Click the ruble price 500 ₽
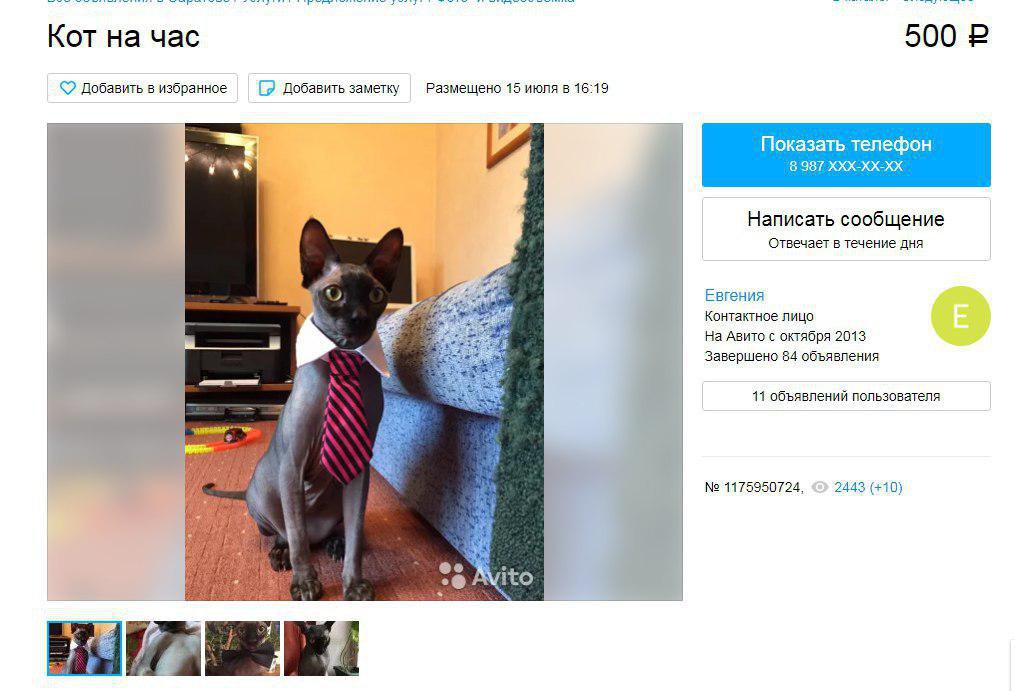This screenshot has width=1015, height=691. click(x=946, y=36)
